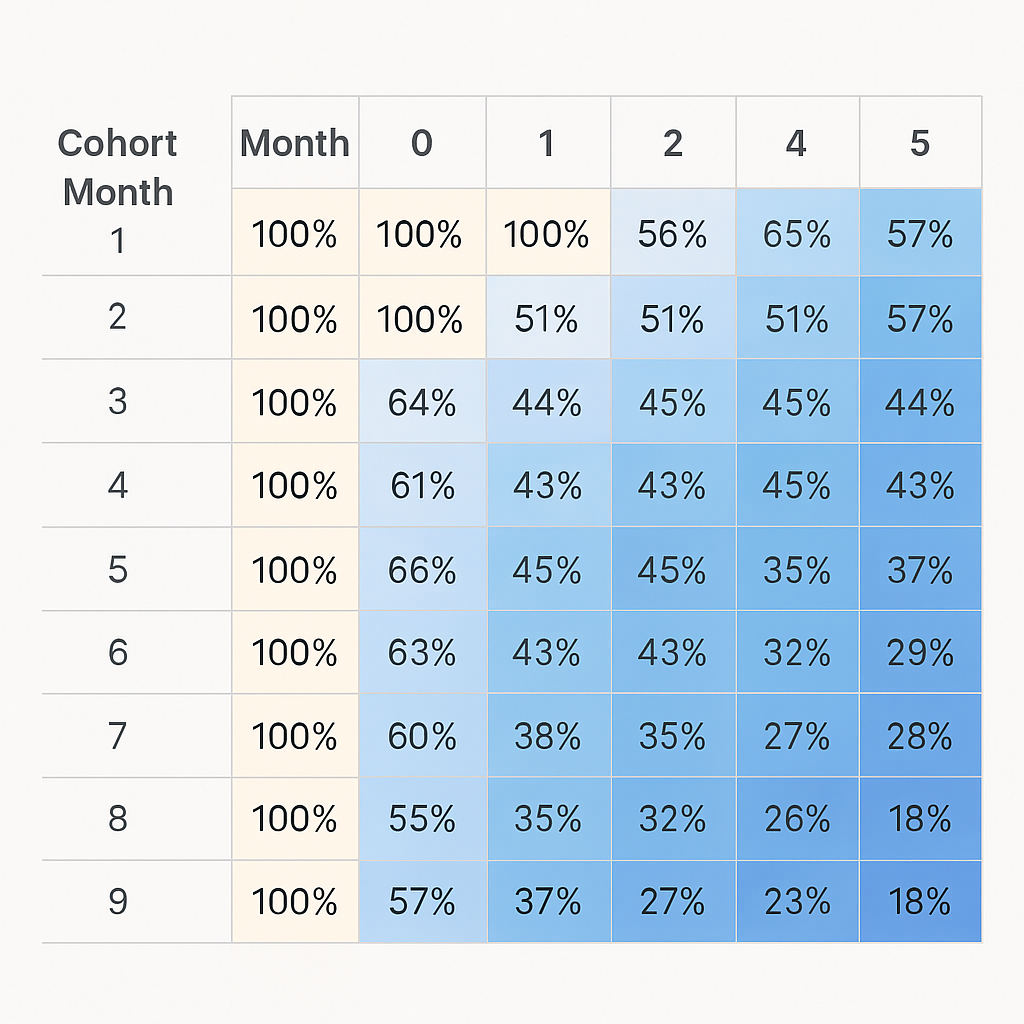Pick the 61% cell in cohort row 4
The width and height of the screenshot is (1024, 1024).
pos(422,486)
